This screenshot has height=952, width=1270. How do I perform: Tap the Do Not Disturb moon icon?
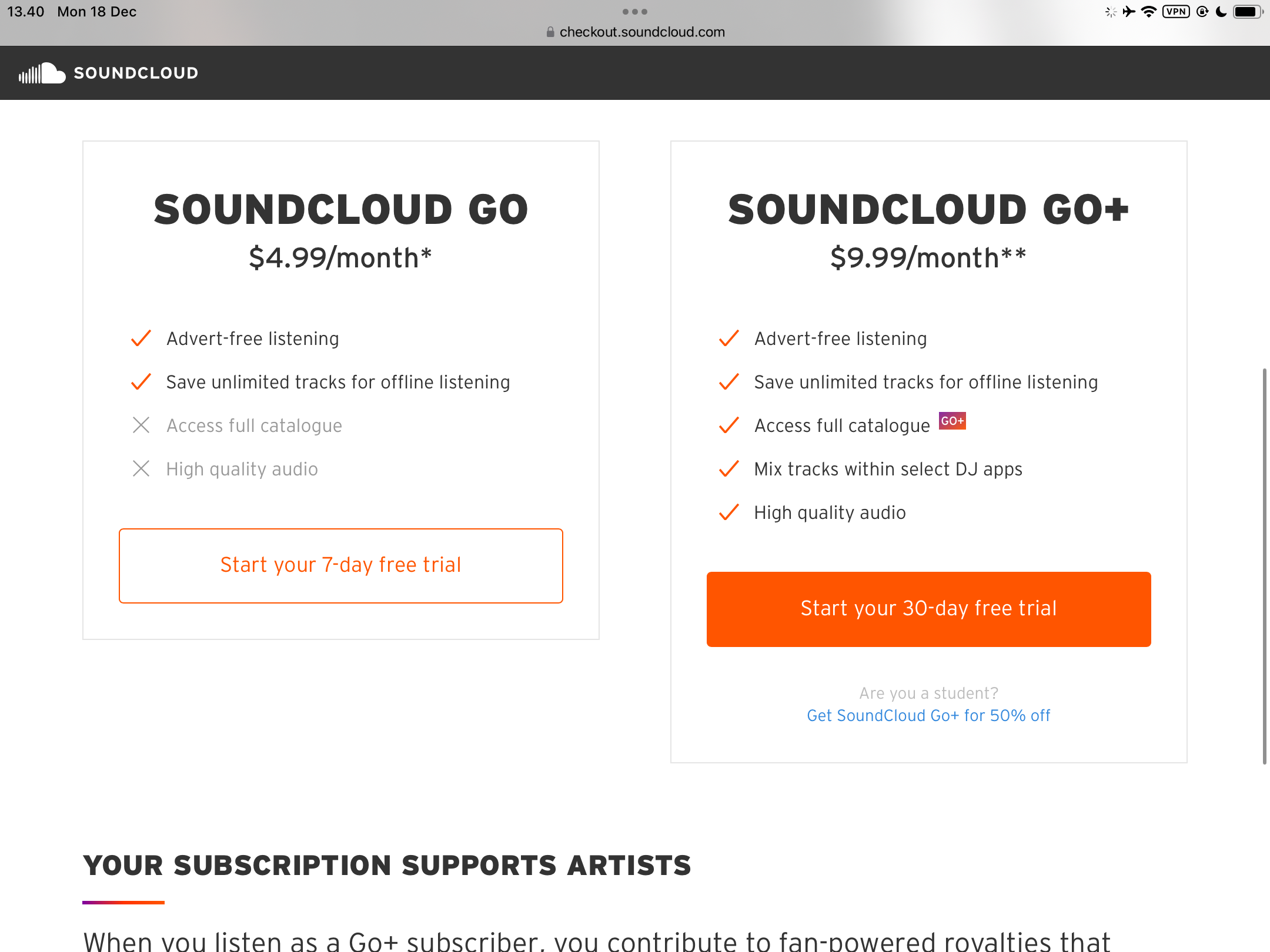[1221, 12]
